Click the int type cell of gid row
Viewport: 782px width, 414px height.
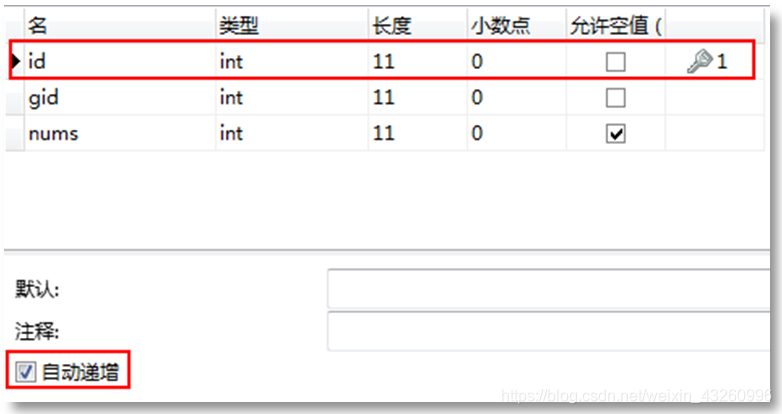tap(292, 97)
